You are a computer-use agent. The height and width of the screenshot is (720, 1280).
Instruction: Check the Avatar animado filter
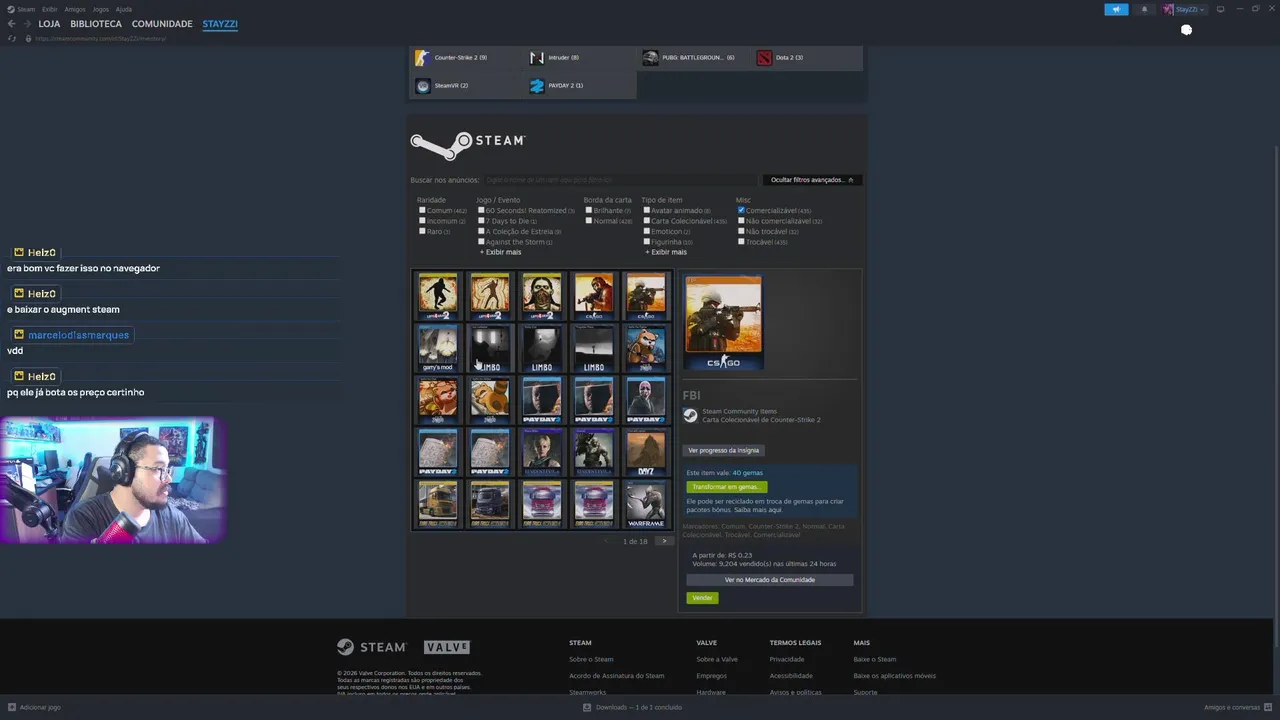[x=647, y=211]
